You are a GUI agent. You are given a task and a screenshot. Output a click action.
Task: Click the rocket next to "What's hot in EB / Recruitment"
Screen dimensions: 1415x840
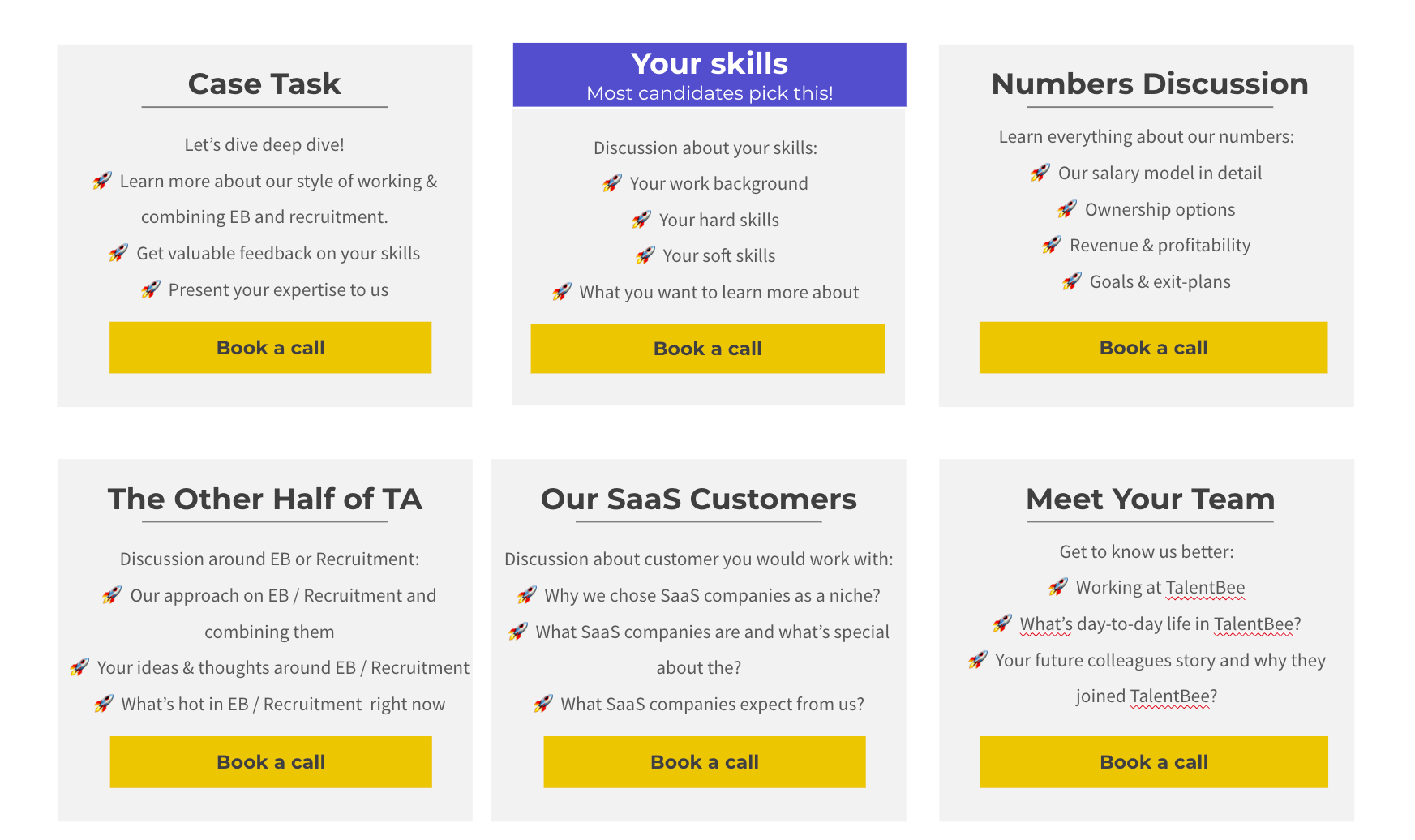click(104, 704)
